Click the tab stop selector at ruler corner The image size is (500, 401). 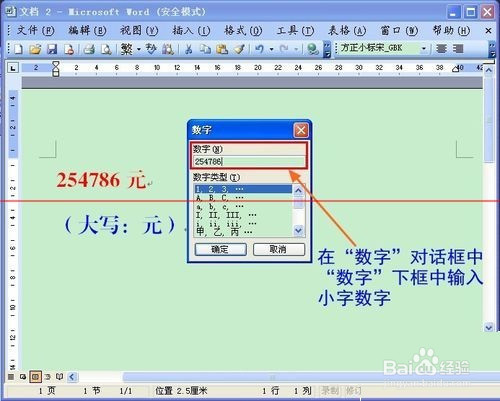13,68
